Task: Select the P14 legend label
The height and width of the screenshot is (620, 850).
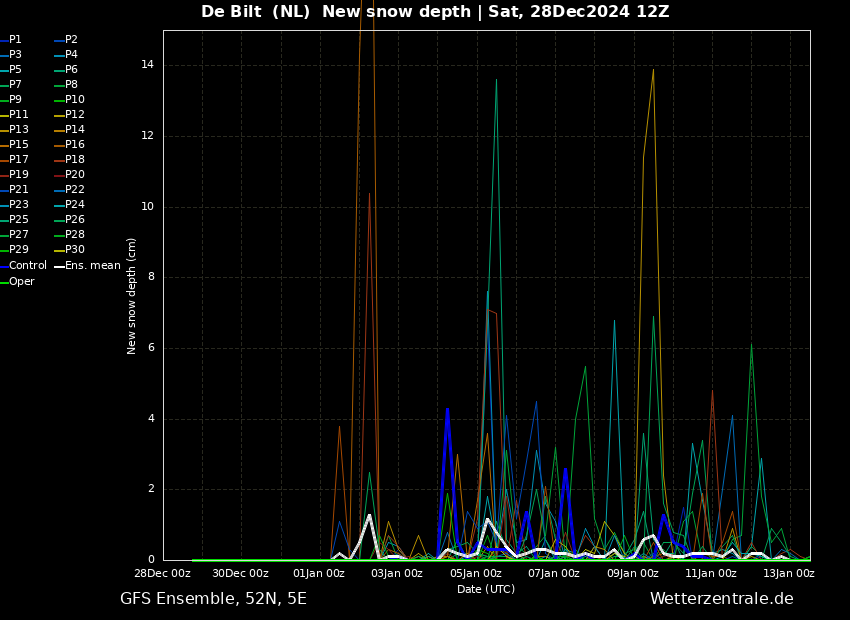Action: pyautogui.click(x=75, y=130)
